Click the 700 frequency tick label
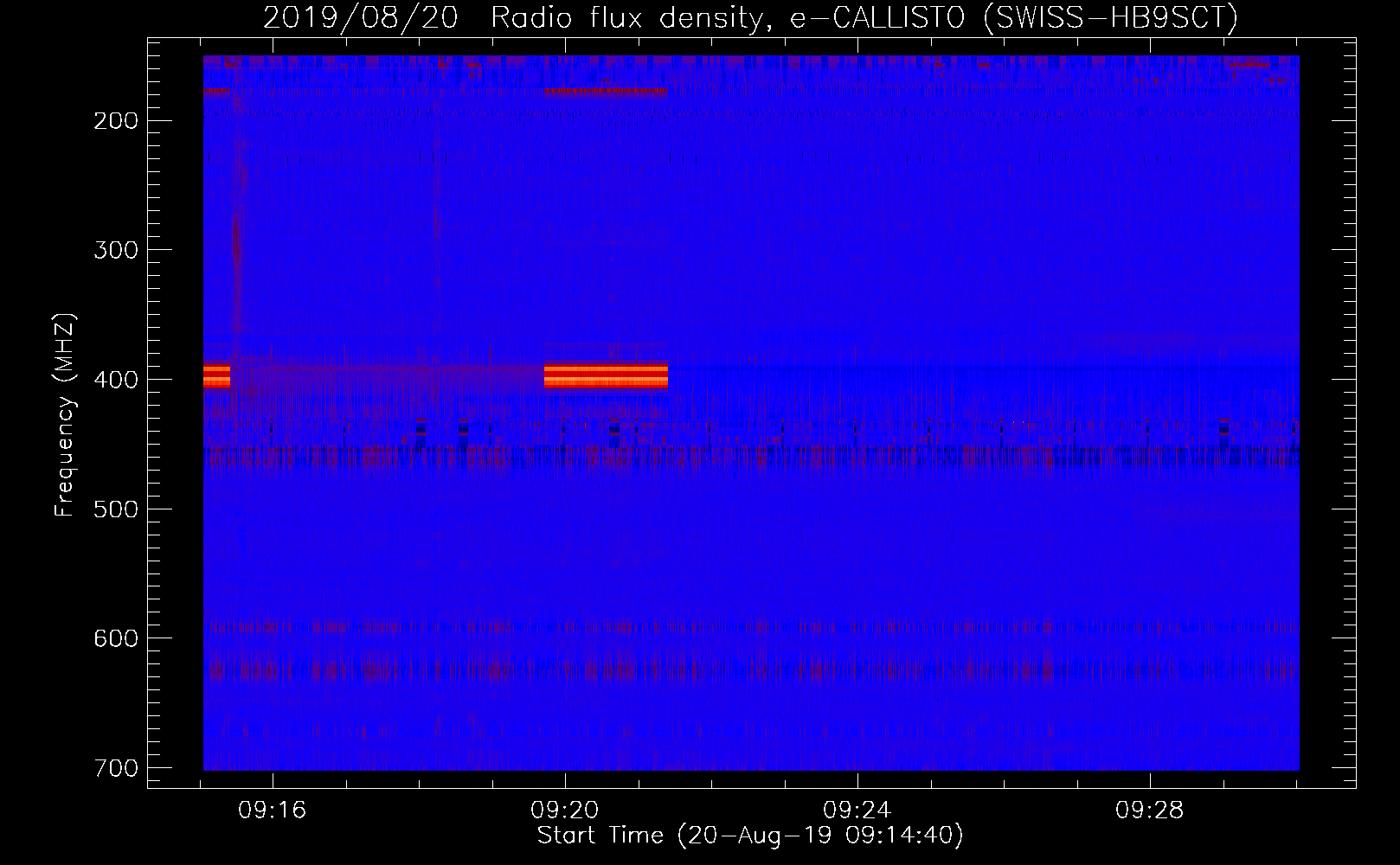This screenshot has height=865, width=1400. click(x=115, y=768)
